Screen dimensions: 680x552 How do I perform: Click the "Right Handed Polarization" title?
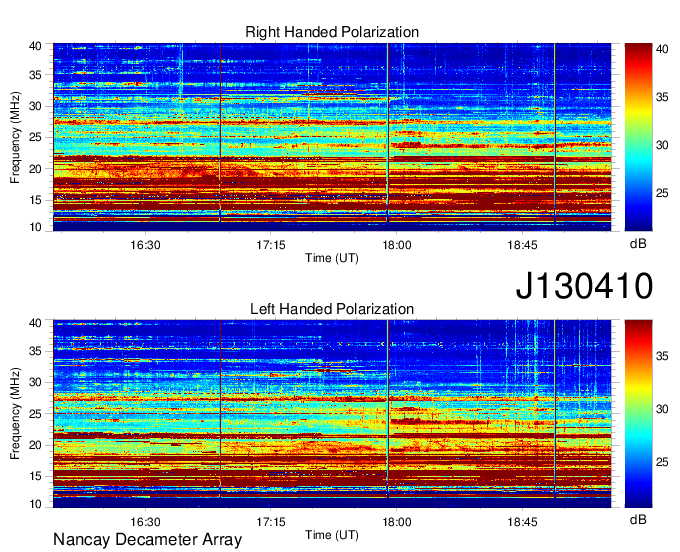coord(332,32)
